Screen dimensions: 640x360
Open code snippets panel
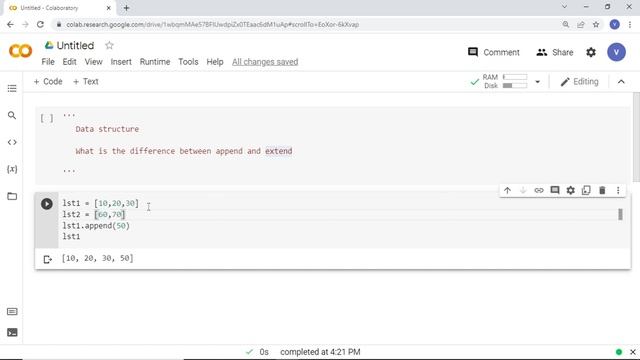pos(12,142)
